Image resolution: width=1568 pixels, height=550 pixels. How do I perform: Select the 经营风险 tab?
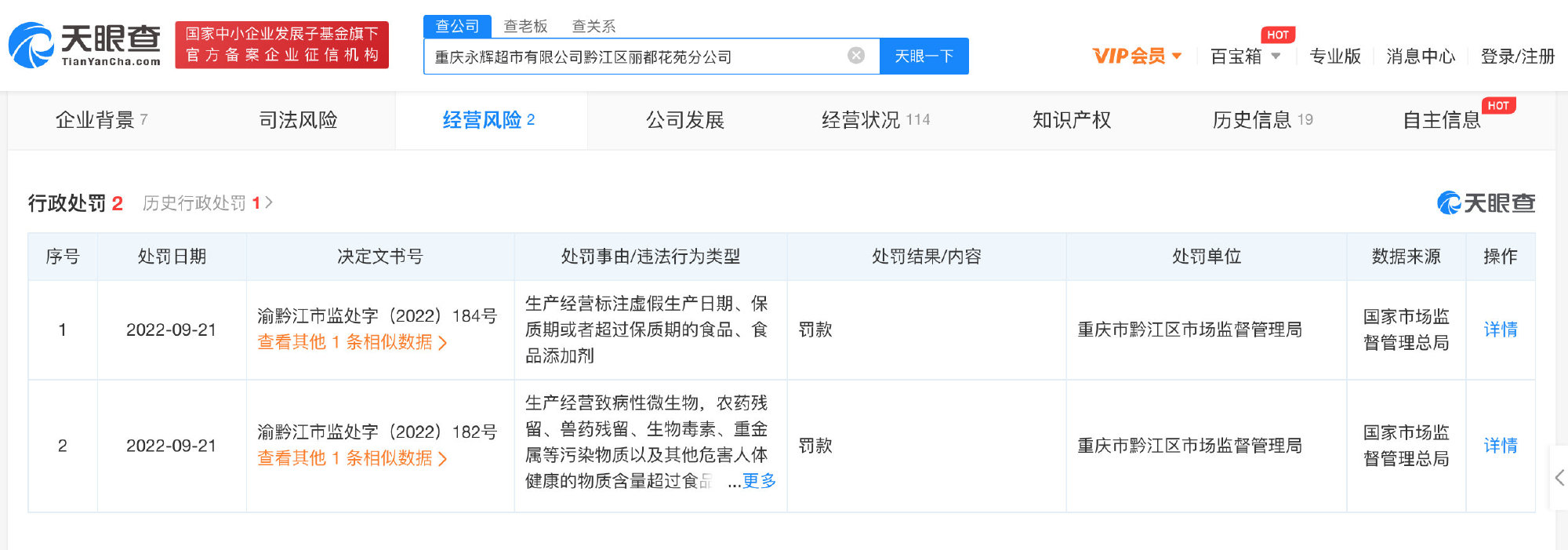click(489, 120)
